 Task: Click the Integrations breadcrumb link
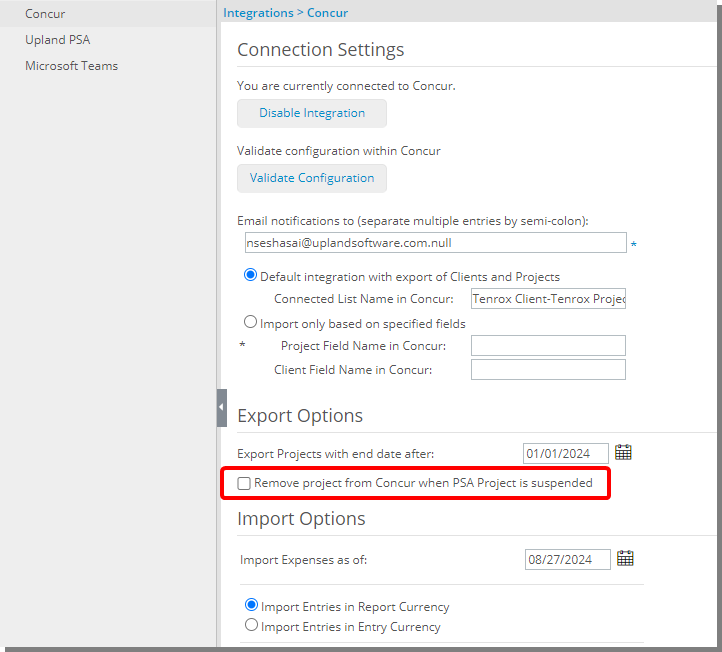coord(258,13)
